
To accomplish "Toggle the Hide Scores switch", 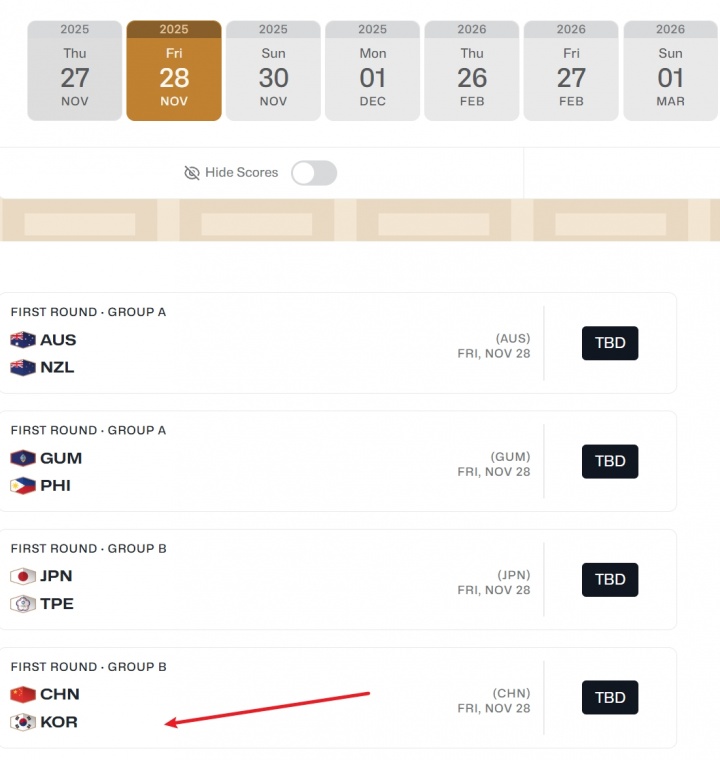I will tap(314, 173).
